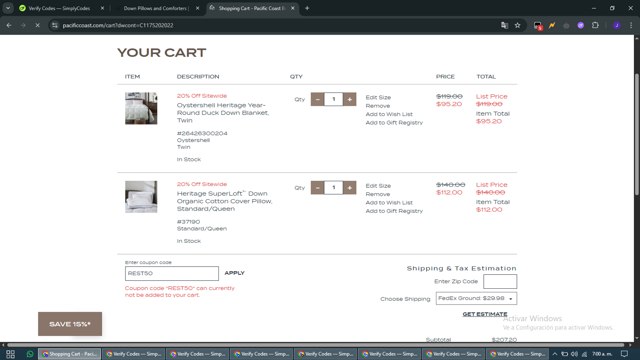Open Chrome three-dot menu
The image size is (640, 360).
click(x=631, y=25)
